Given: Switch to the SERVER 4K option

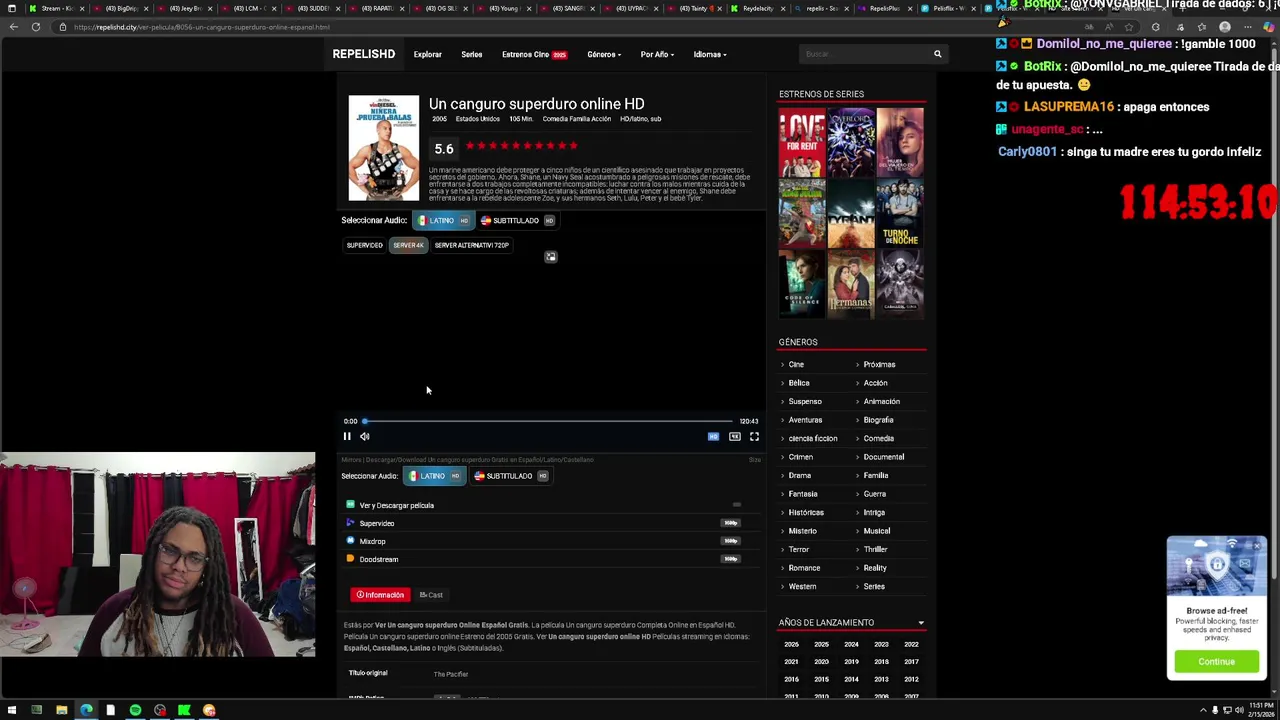Looking at the screenshot, I should 408,245.
